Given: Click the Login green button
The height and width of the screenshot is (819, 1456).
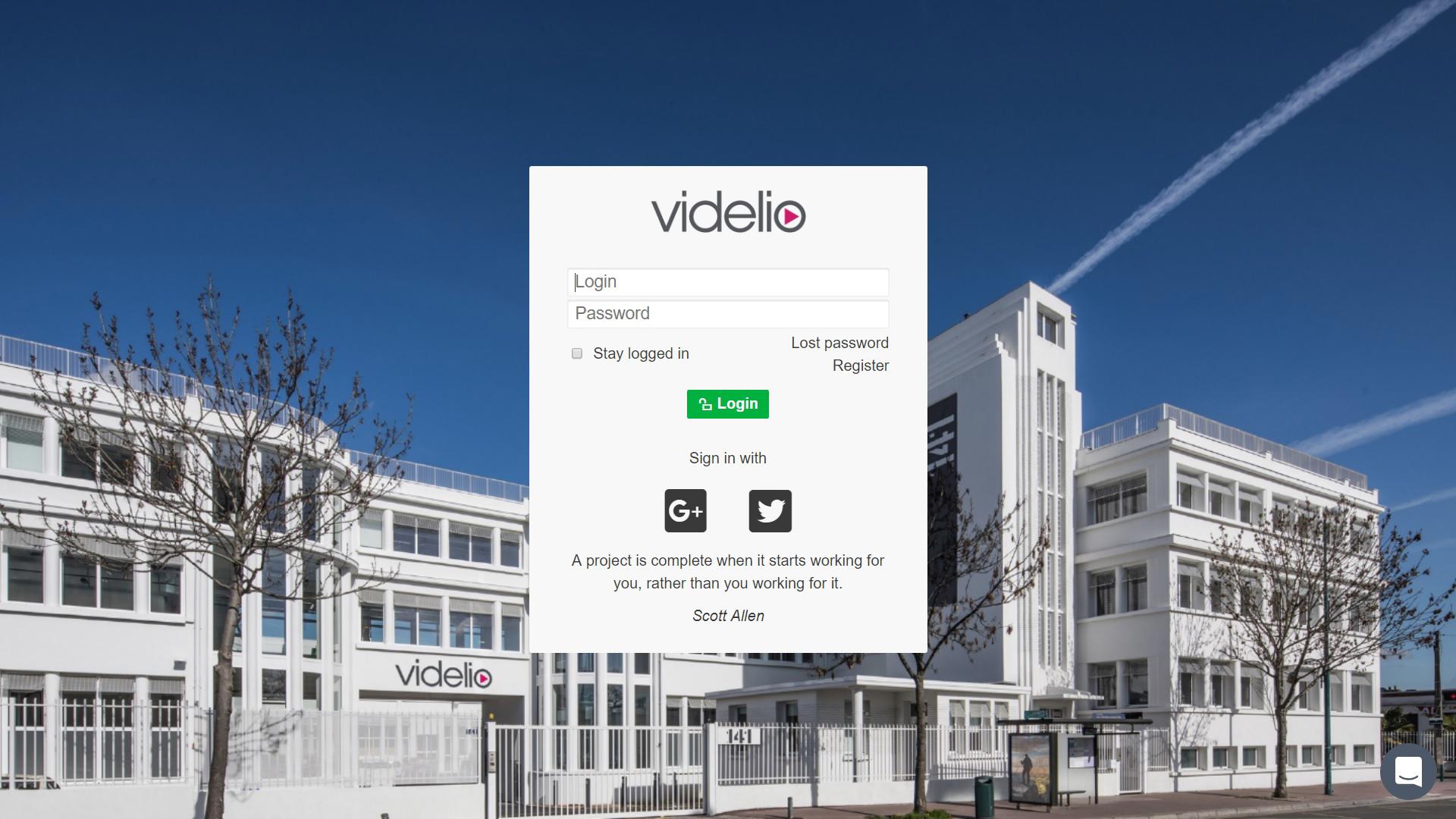Looking at the screenshot, I should click(x=728, y=404).
